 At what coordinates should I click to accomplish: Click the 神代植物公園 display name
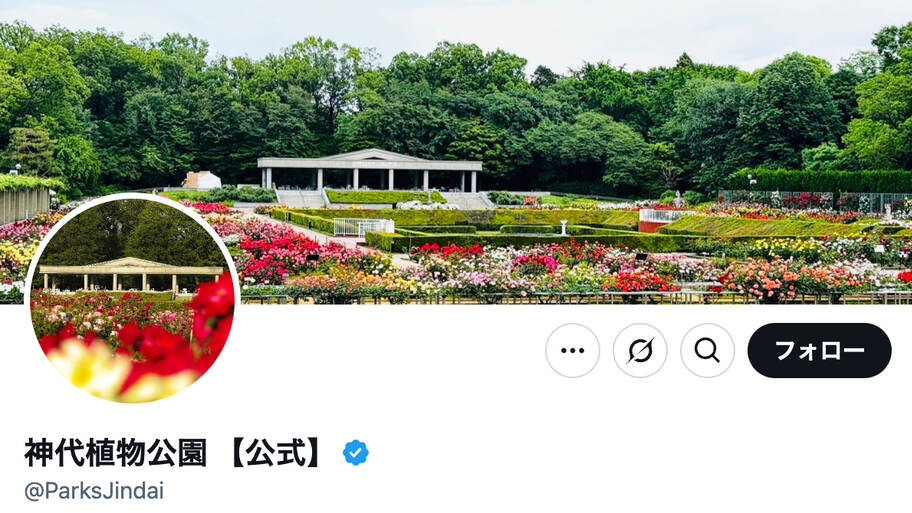[x=115, y=453]
